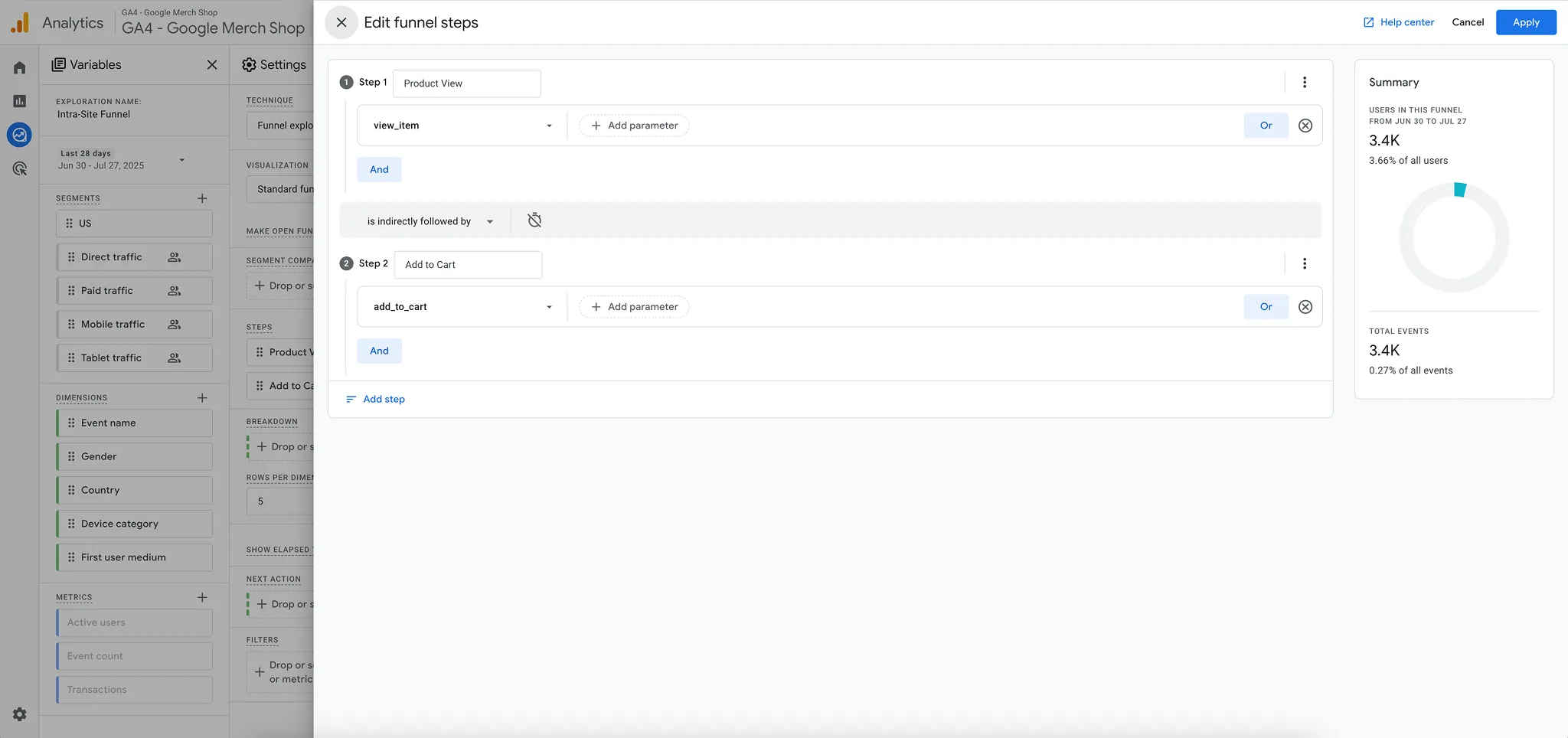Click the Product View step name field

click(466, 83)
